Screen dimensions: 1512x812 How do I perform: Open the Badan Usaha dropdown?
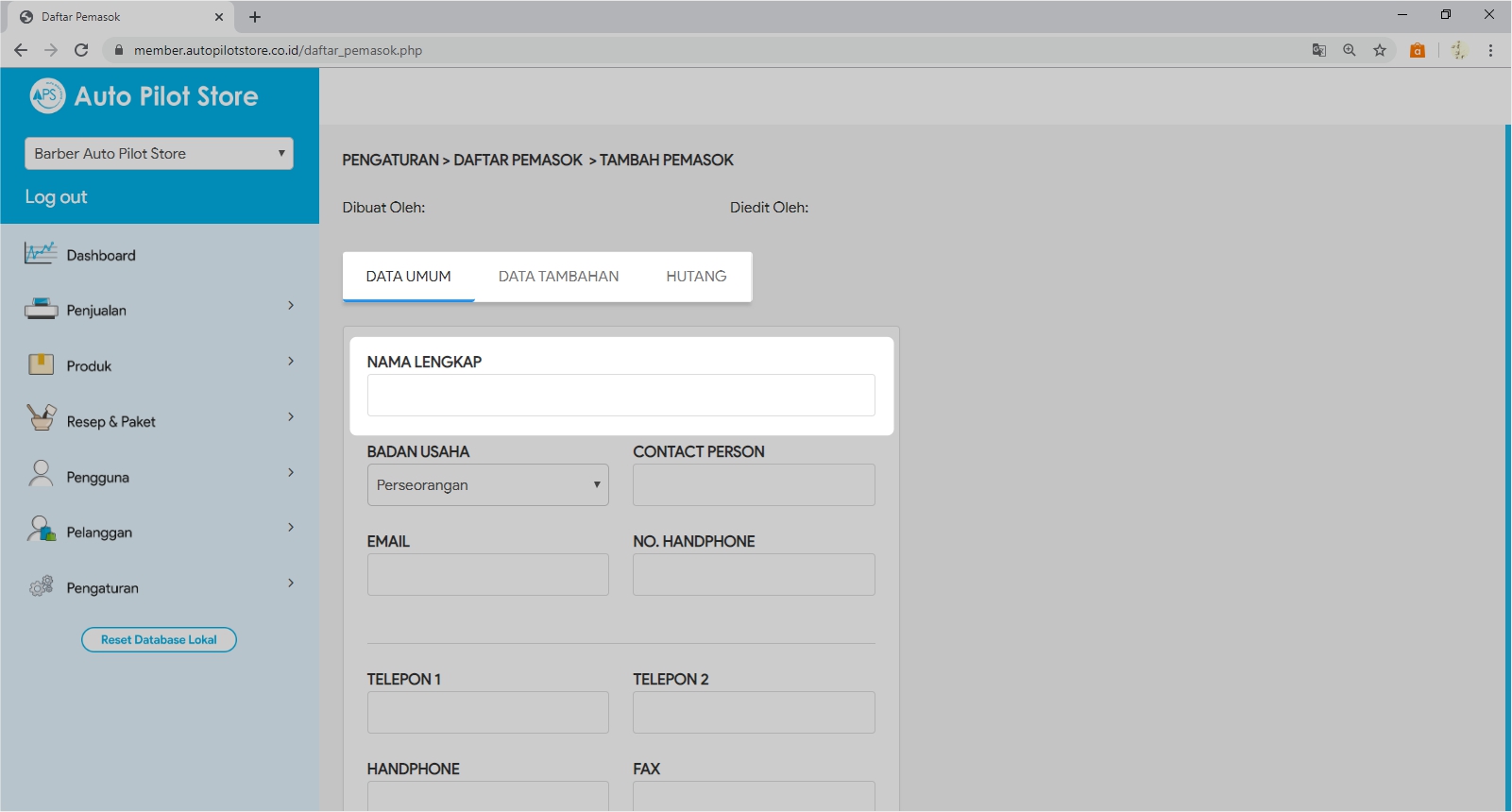pyautogui.click(x=487, y=485)
